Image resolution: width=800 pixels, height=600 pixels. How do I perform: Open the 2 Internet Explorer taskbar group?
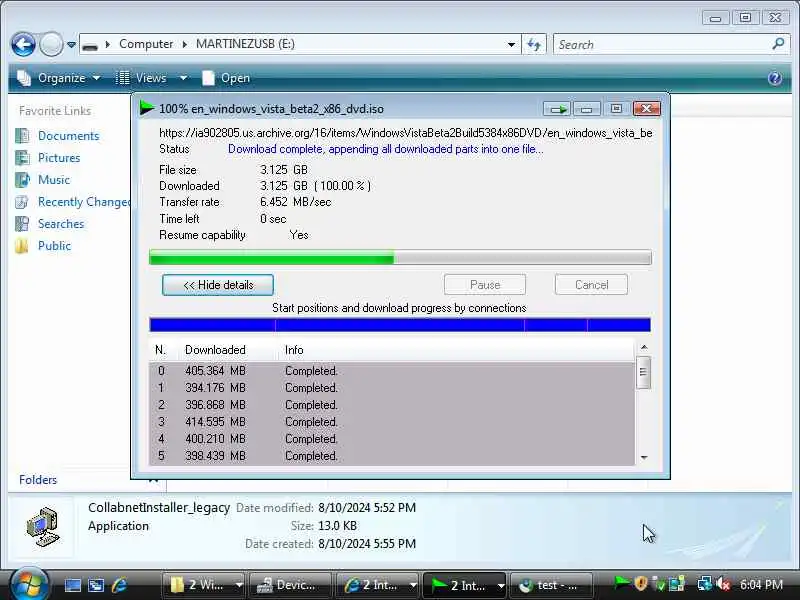coord(378,585)
